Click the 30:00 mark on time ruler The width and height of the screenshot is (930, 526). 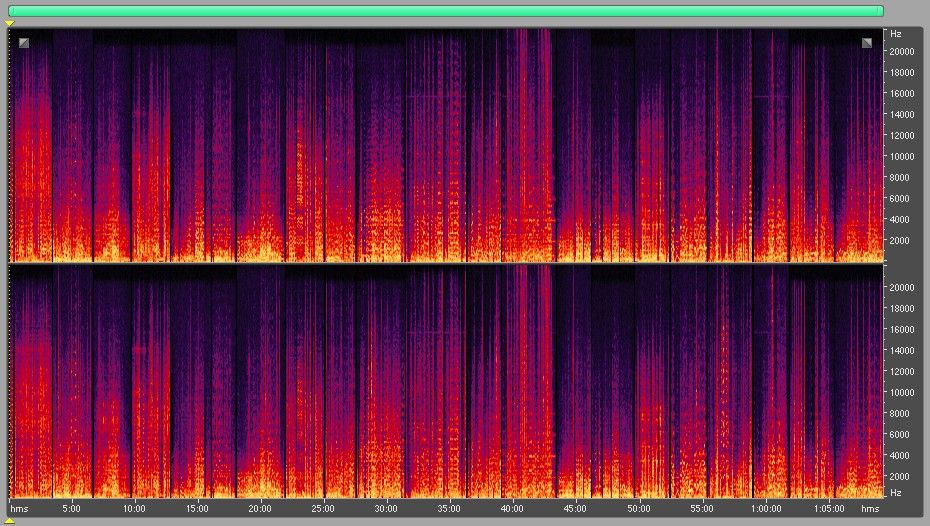pos(386,509)
